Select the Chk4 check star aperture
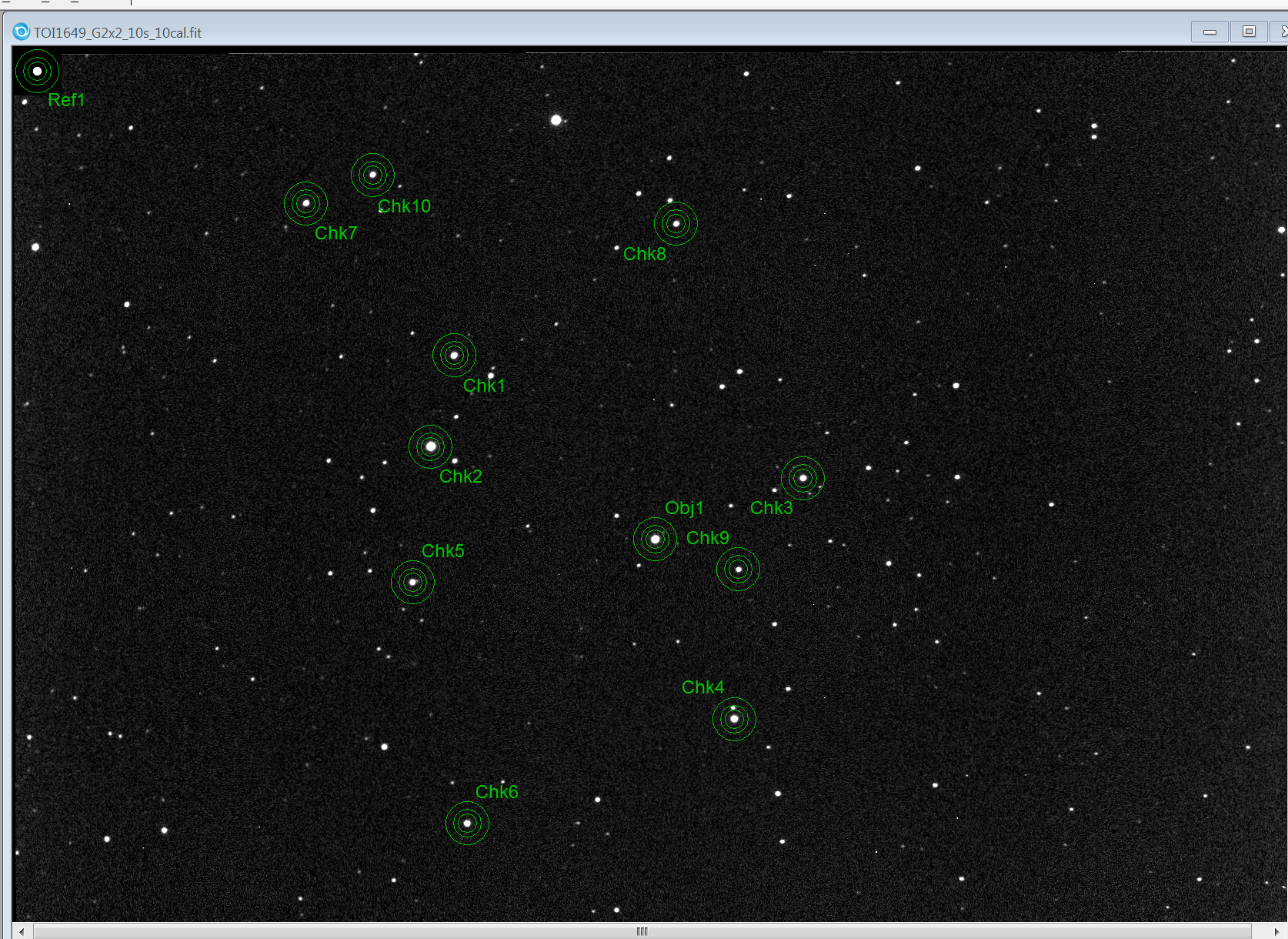The height and width of the screenshot is (939, 1288). click(x=734, y=719)
